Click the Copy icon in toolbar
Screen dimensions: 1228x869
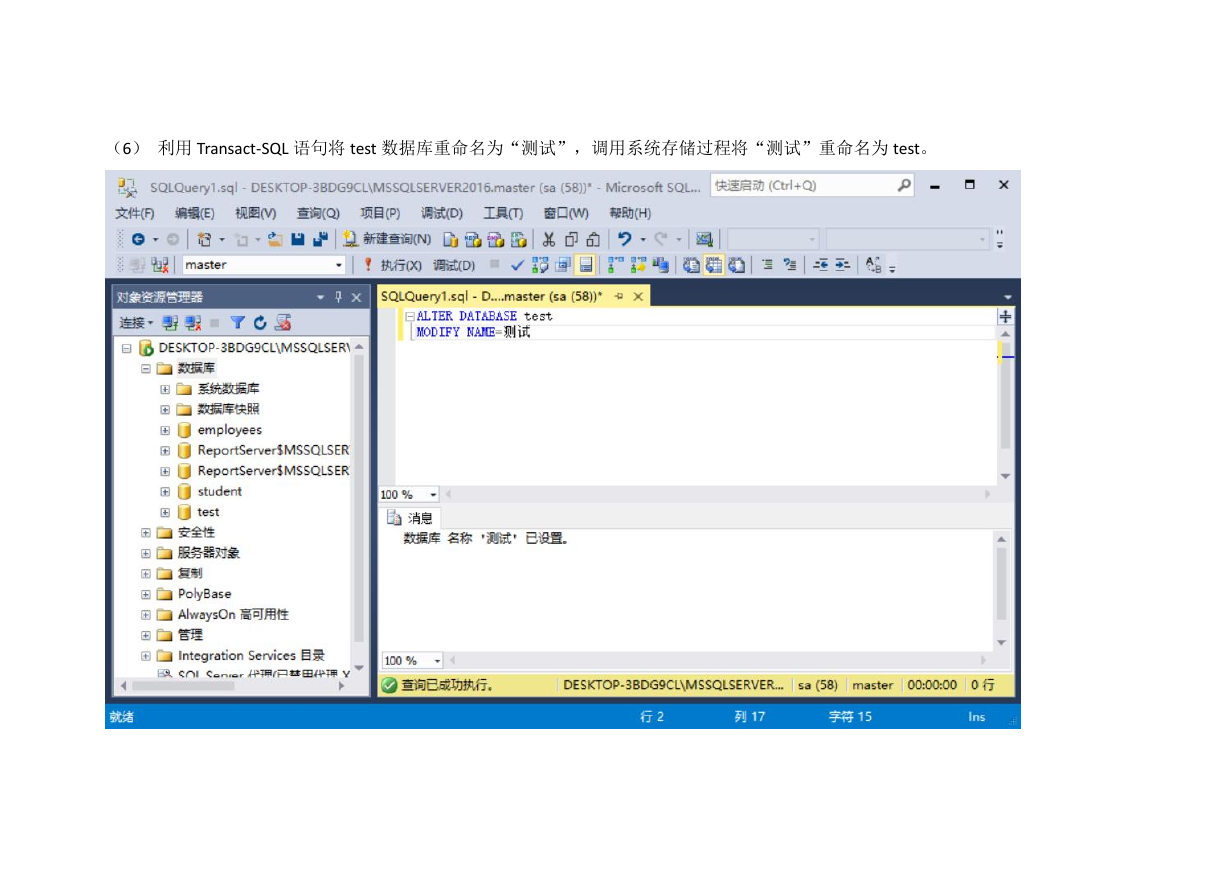pyautogui.click(x=571, y=239)
